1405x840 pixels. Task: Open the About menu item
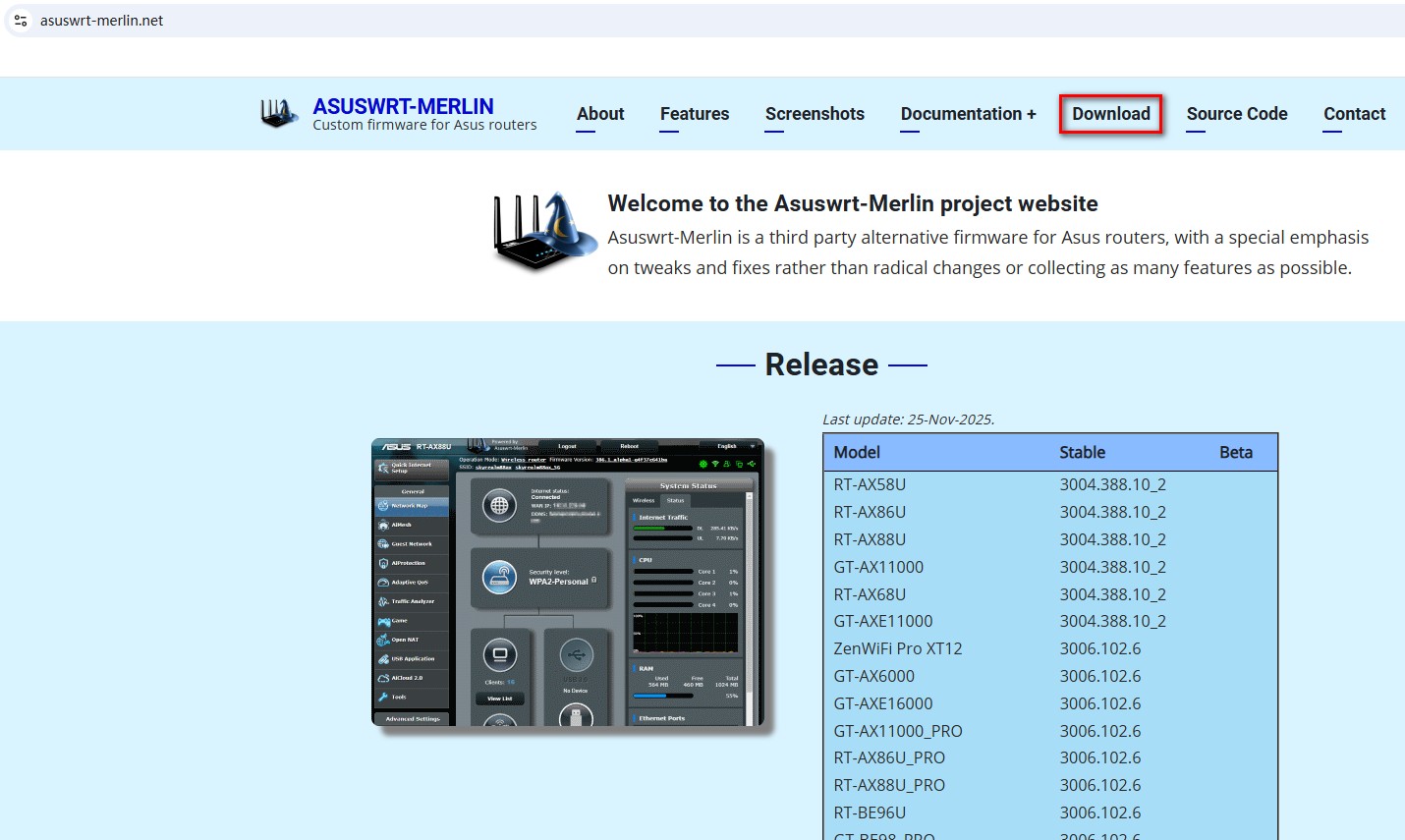click(x=600, y=114)
